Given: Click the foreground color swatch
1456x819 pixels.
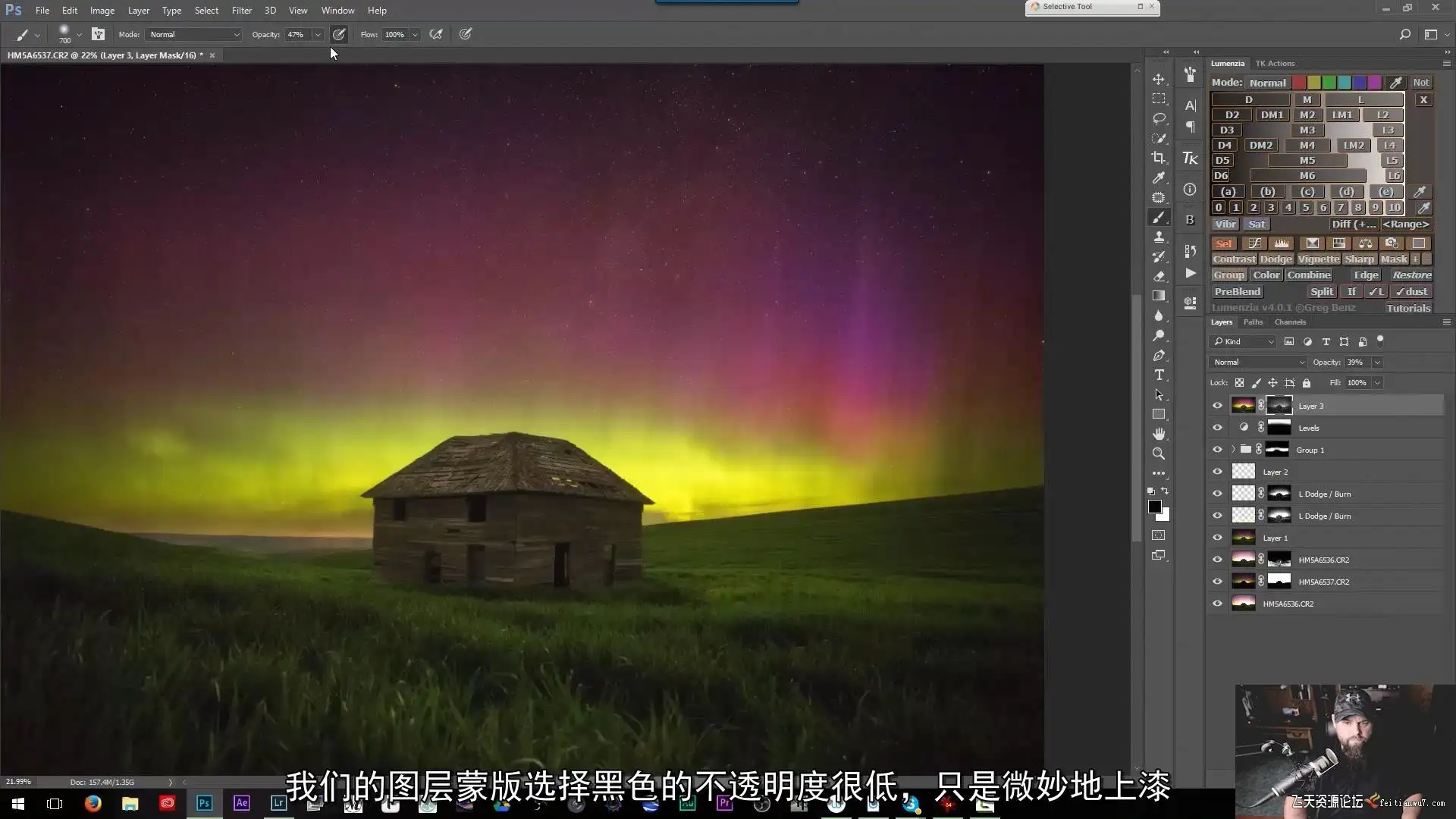Looking at the screenshot, I should [x=1154, y=507].
